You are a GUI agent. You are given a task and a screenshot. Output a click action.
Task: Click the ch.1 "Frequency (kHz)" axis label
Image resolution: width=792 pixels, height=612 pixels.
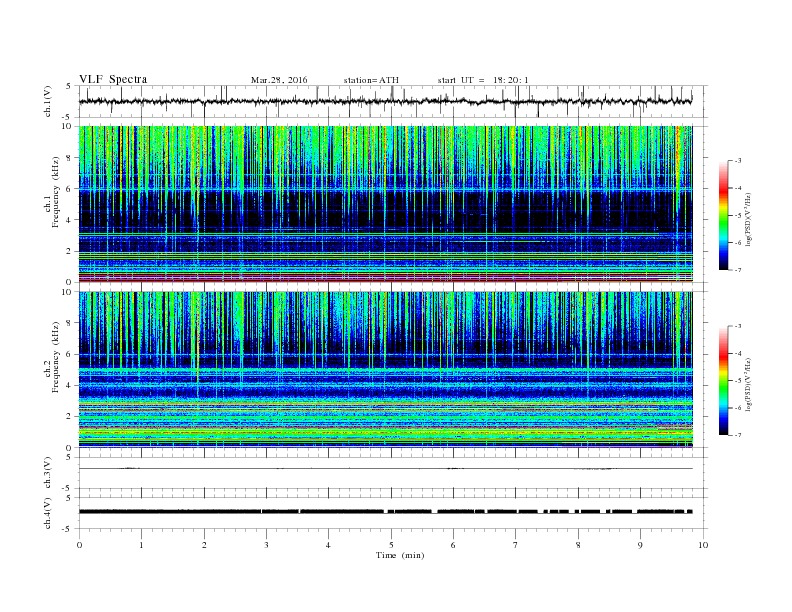[56, 191]
